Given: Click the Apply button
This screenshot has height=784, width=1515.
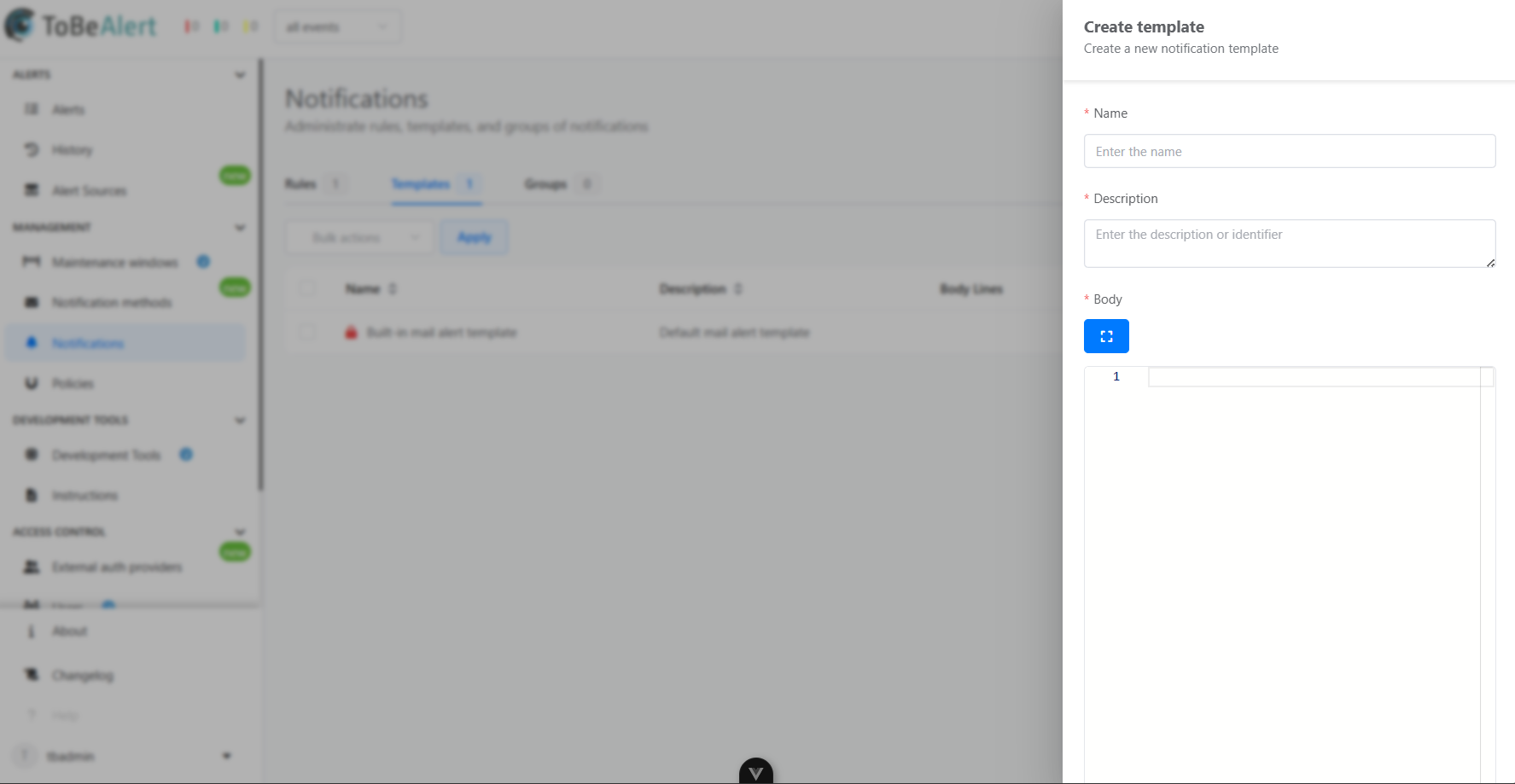Looking at the screenshot, I should click(475, 237).
